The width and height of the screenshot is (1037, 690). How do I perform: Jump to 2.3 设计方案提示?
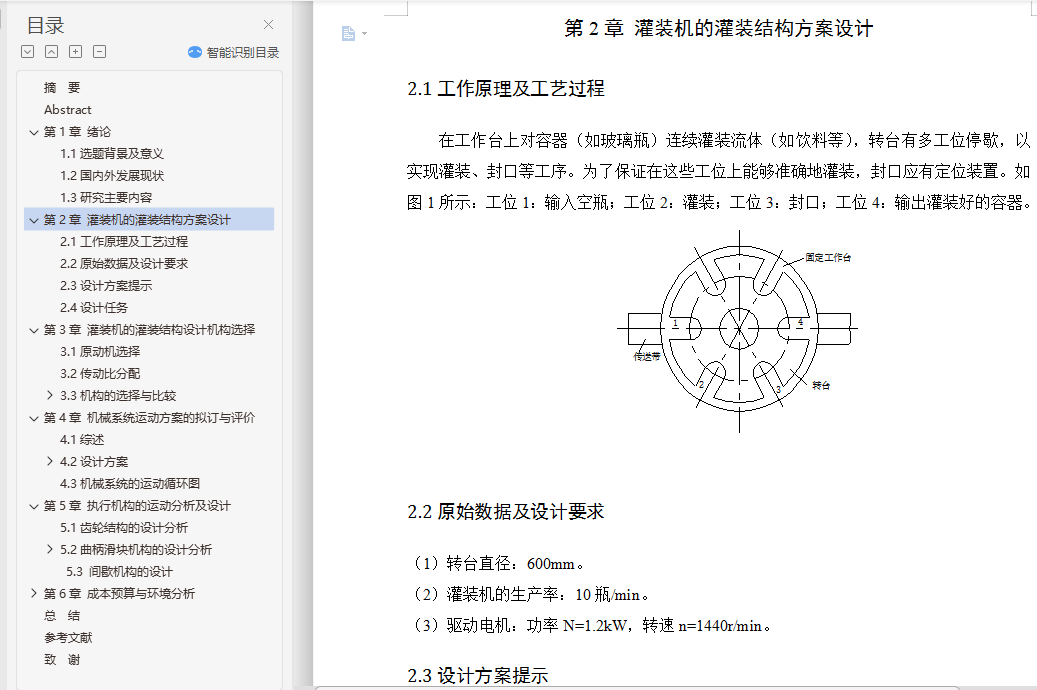pos(106,285)
